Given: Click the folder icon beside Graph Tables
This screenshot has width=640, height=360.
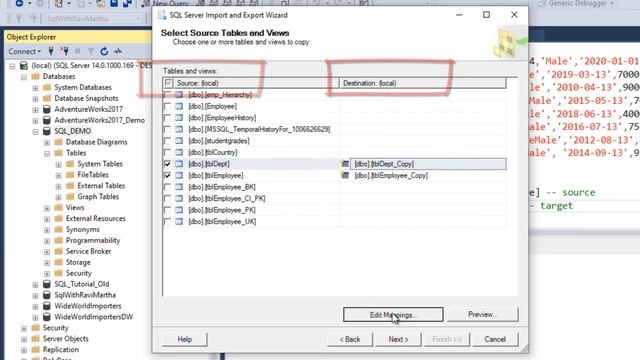Looking at the screenshot, I should point(70,196).
